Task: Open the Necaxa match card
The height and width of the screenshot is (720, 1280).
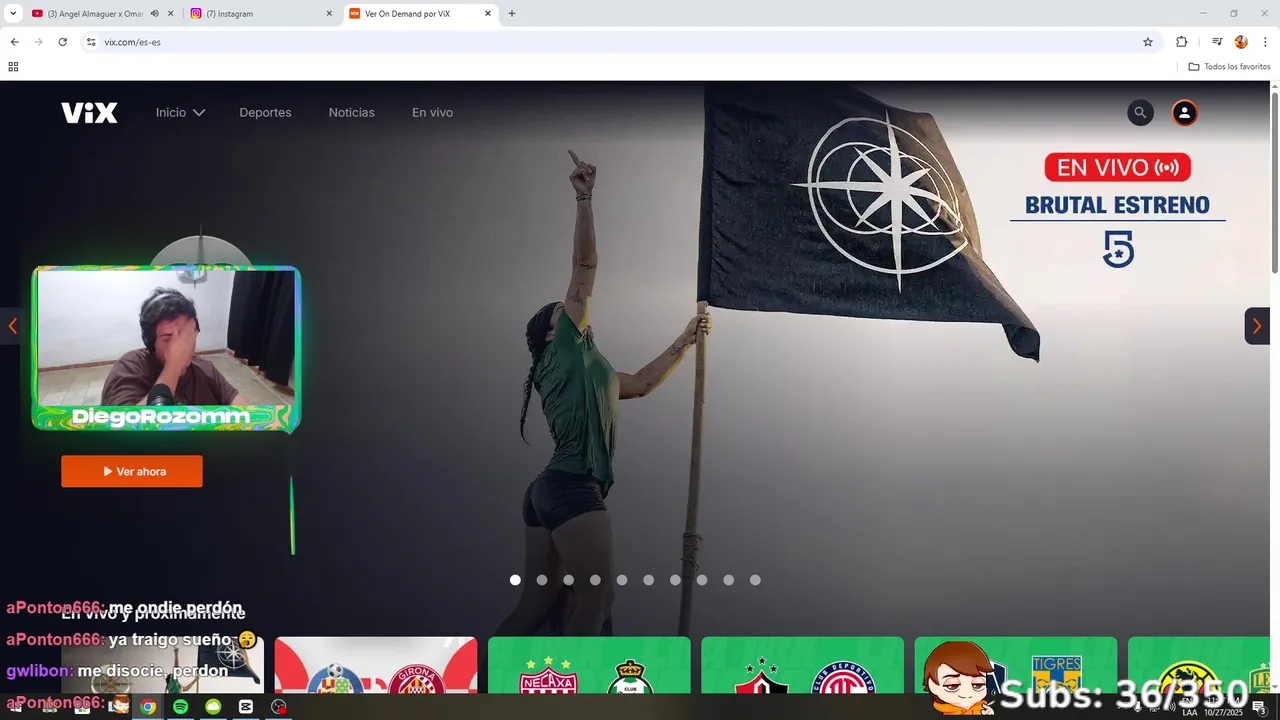Action: point(589,666)
